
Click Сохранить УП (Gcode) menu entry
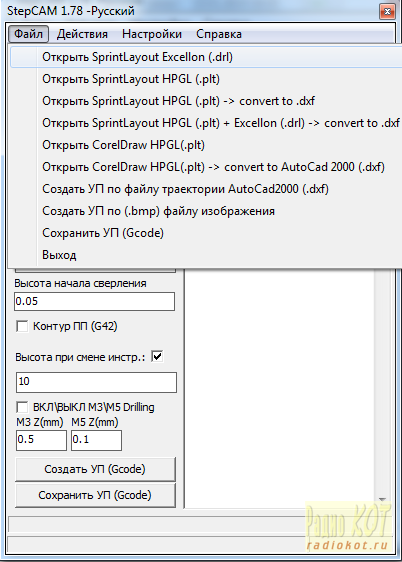point(206,233)
